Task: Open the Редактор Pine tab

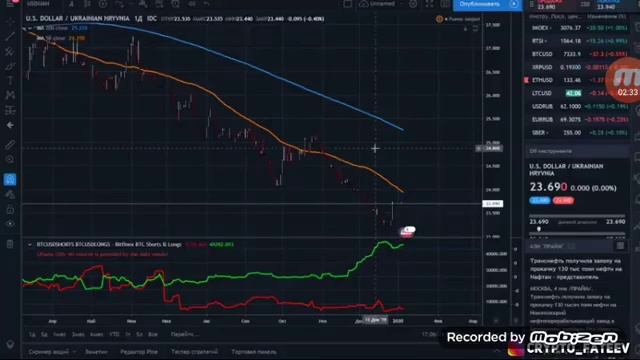Action: click(139, 351)
